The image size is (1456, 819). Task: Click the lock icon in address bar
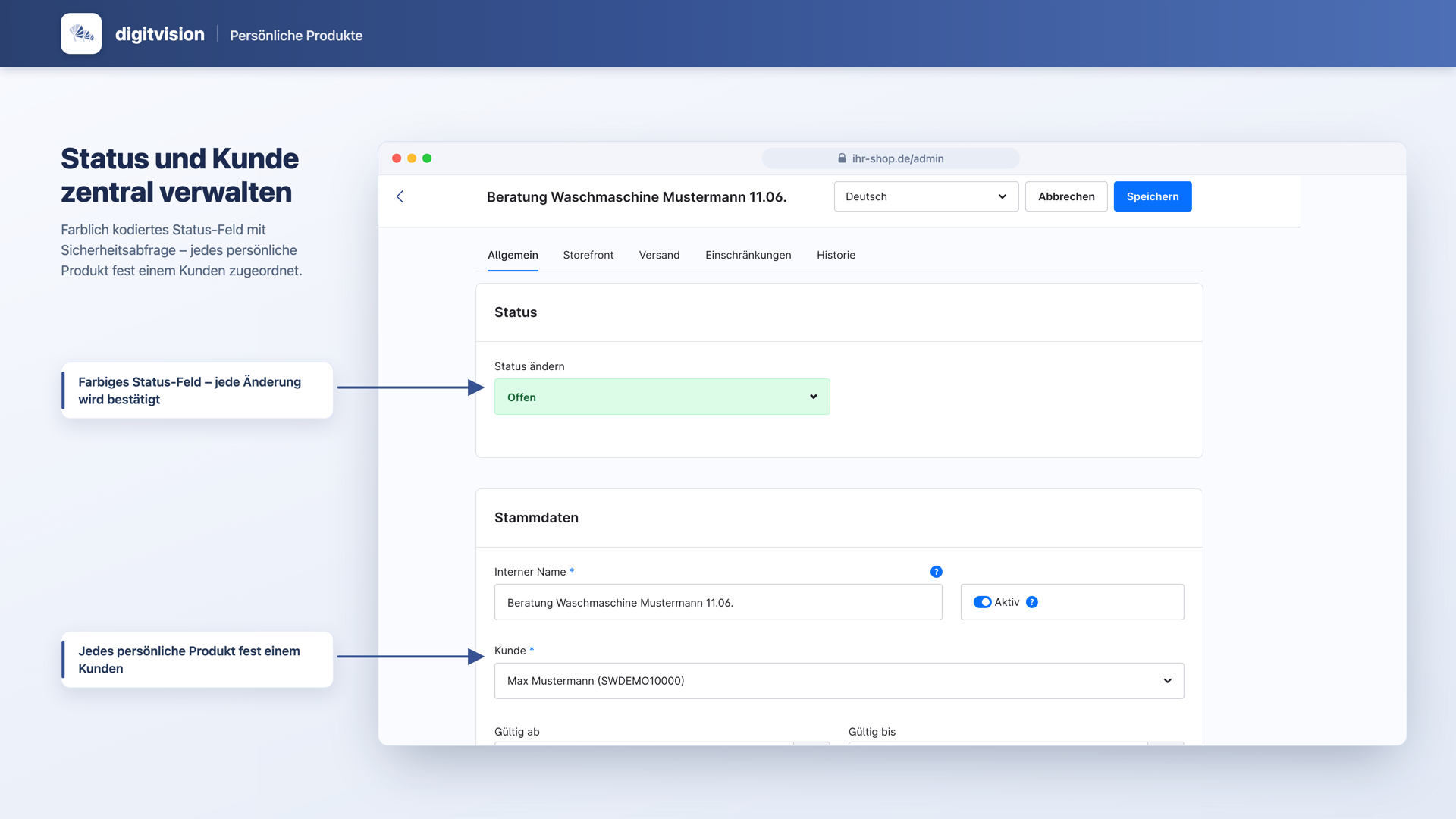pos(842,158)
